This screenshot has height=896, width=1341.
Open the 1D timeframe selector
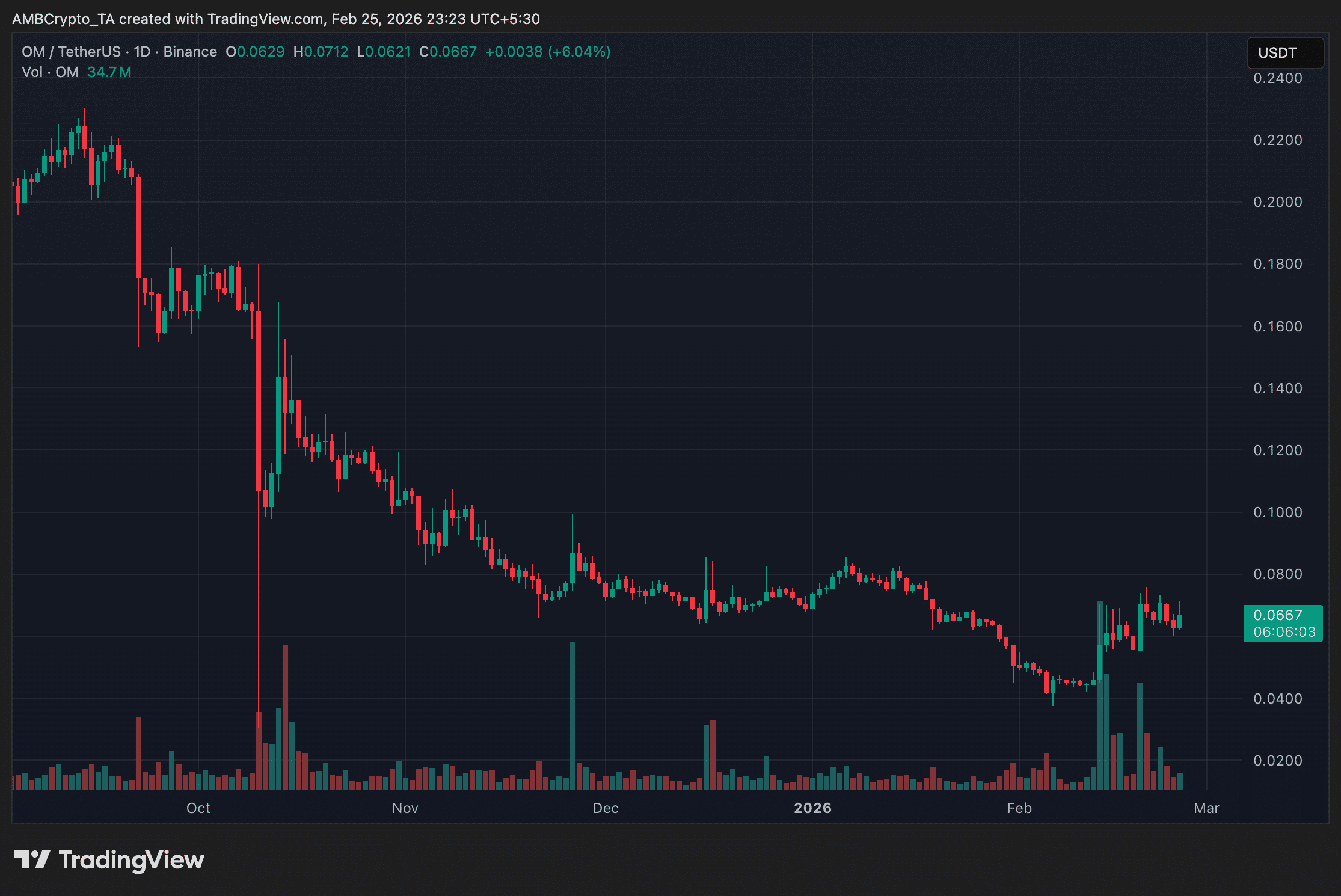143,51
